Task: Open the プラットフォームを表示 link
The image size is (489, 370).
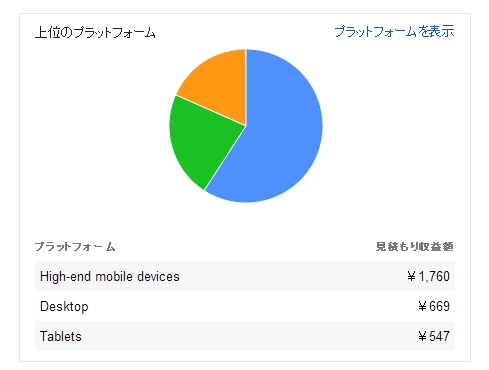Action: click(x=394, y=31)
